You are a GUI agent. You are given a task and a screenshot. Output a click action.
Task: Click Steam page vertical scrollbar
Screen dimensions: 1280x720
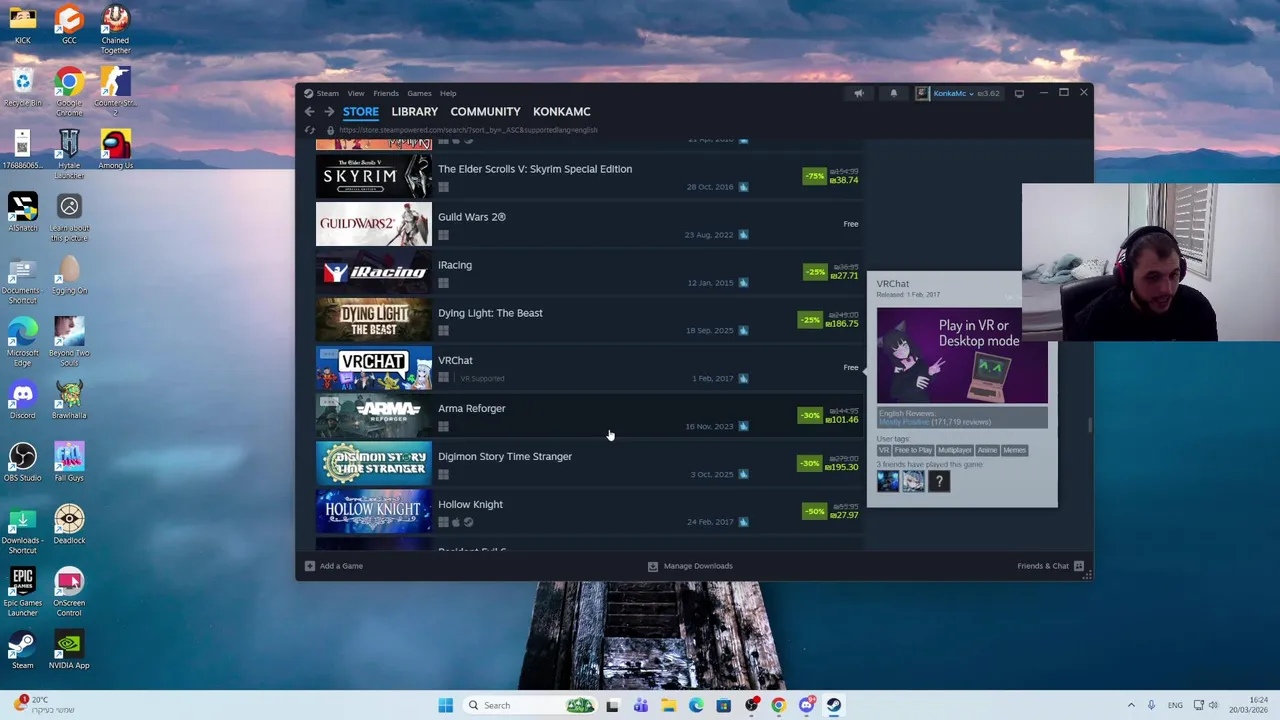pyautogui.click(x=1089, y=425)
